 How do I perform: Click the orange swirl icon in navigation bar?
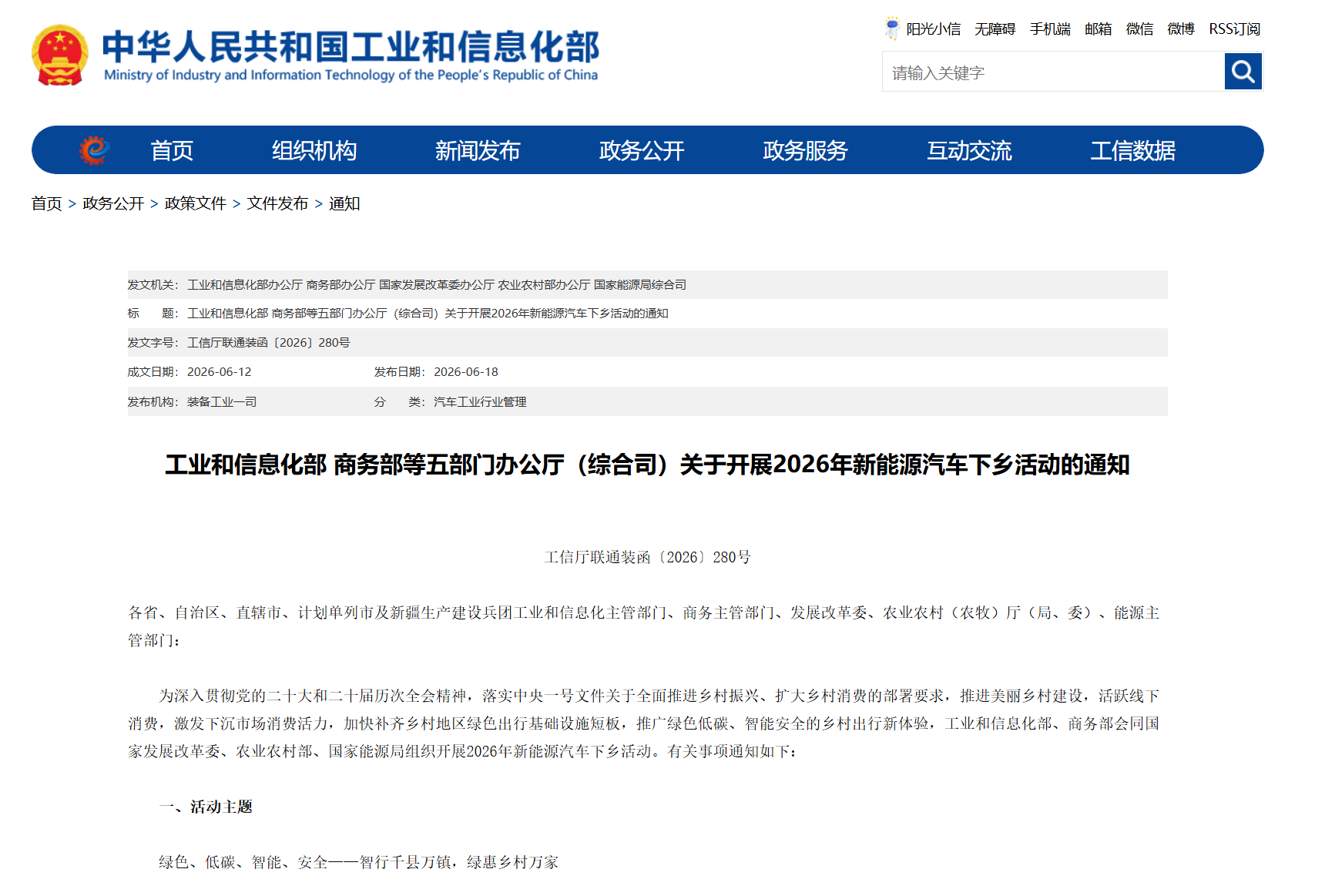[x=94, y=149]
